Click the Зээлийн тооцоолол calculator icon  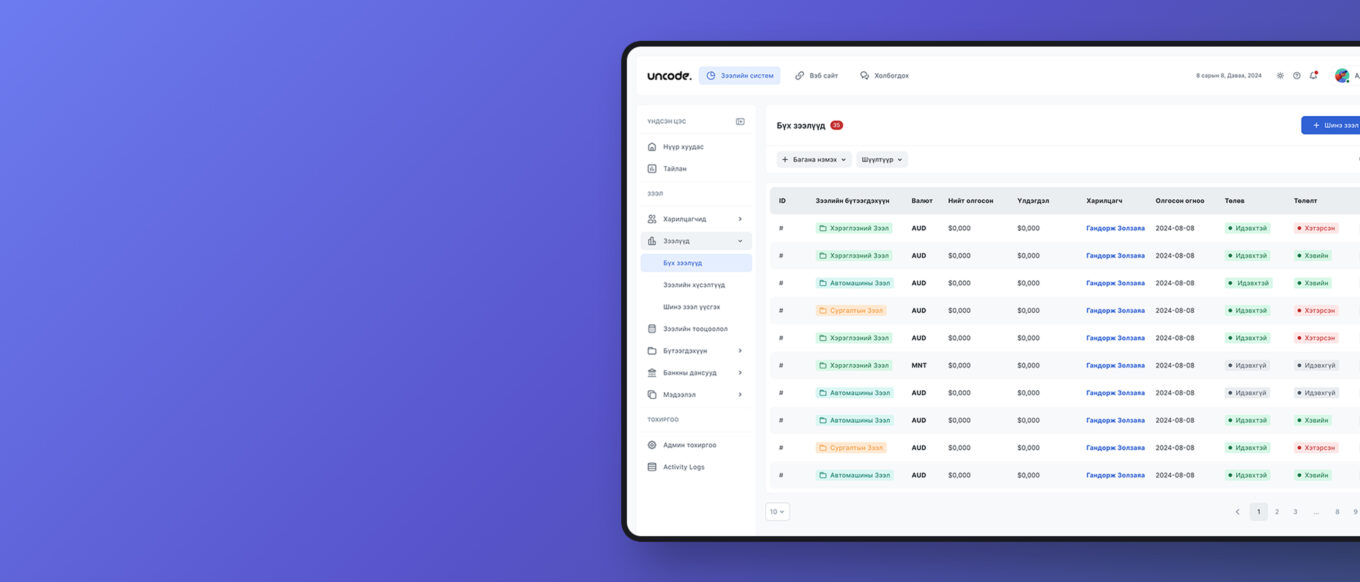(652, 329)
